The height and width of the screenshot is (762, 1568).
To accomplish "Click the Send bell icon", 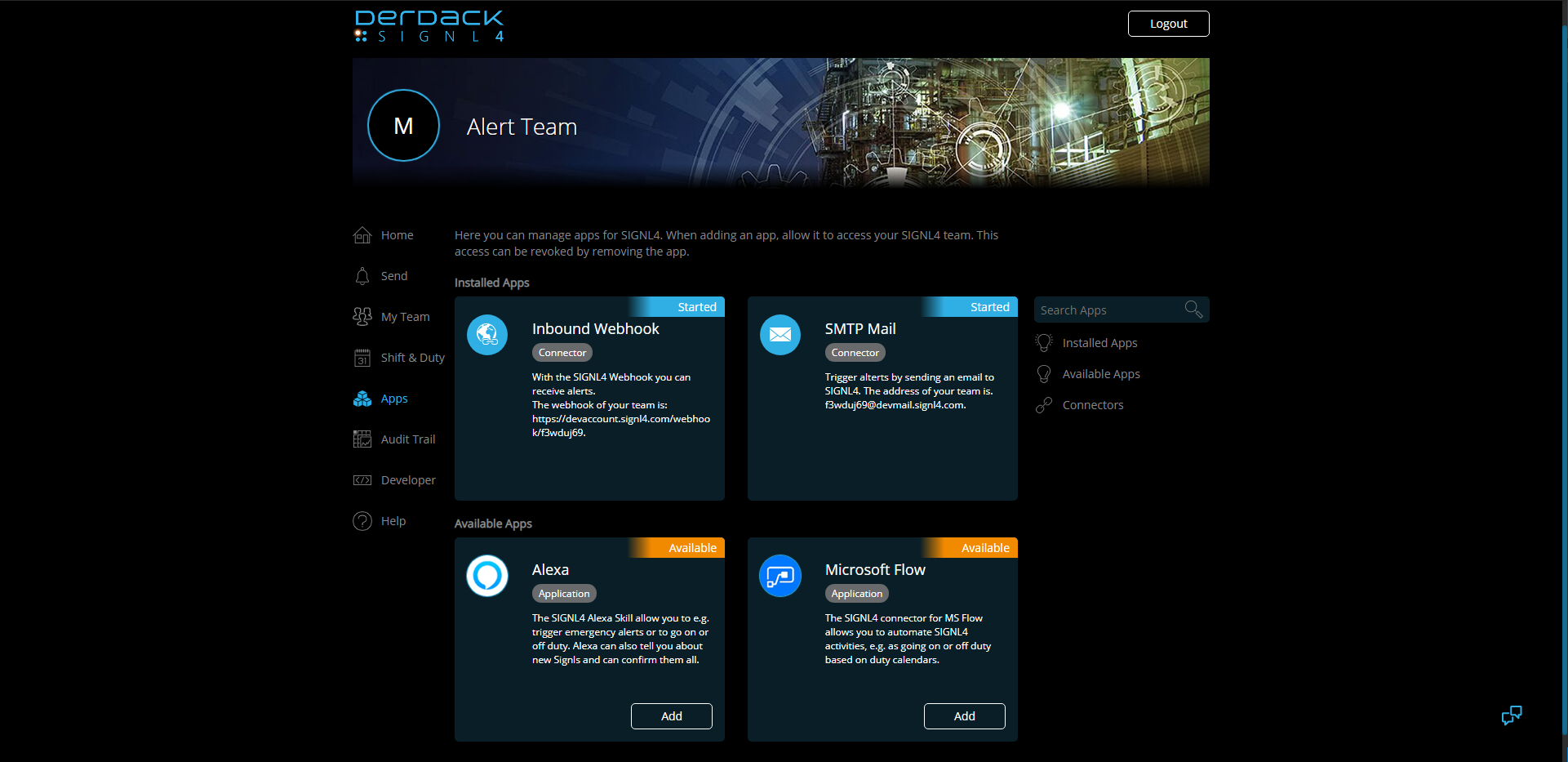I will [362, 276].
